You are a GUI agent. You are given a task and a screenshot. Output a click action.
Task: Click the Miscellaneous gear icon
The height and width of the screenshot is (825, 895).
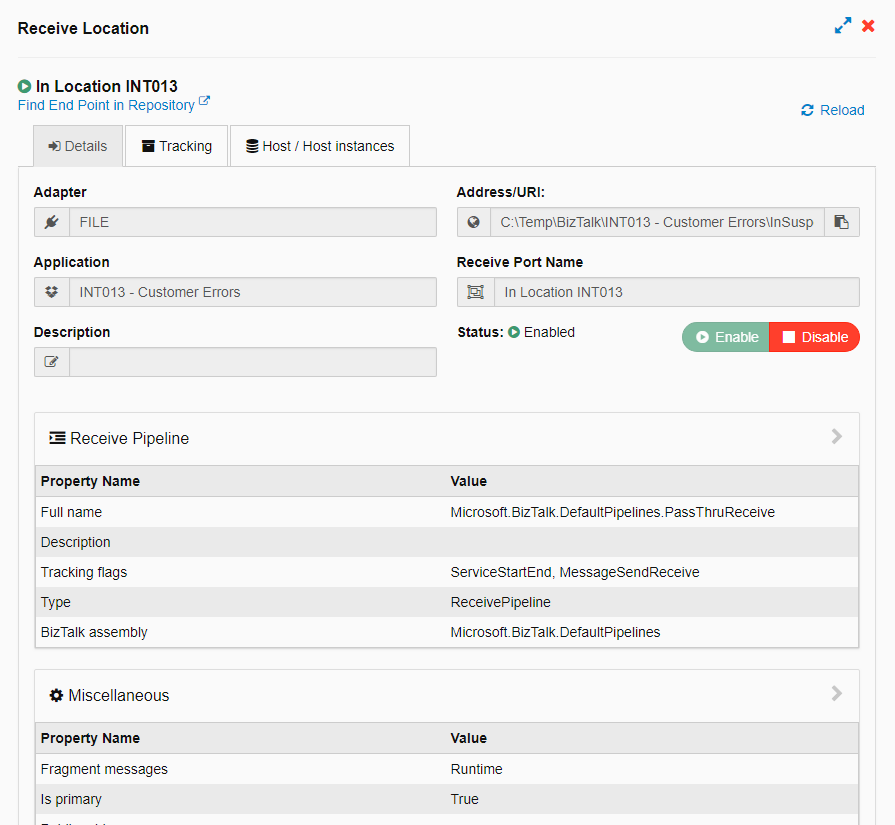coord(56,695)
